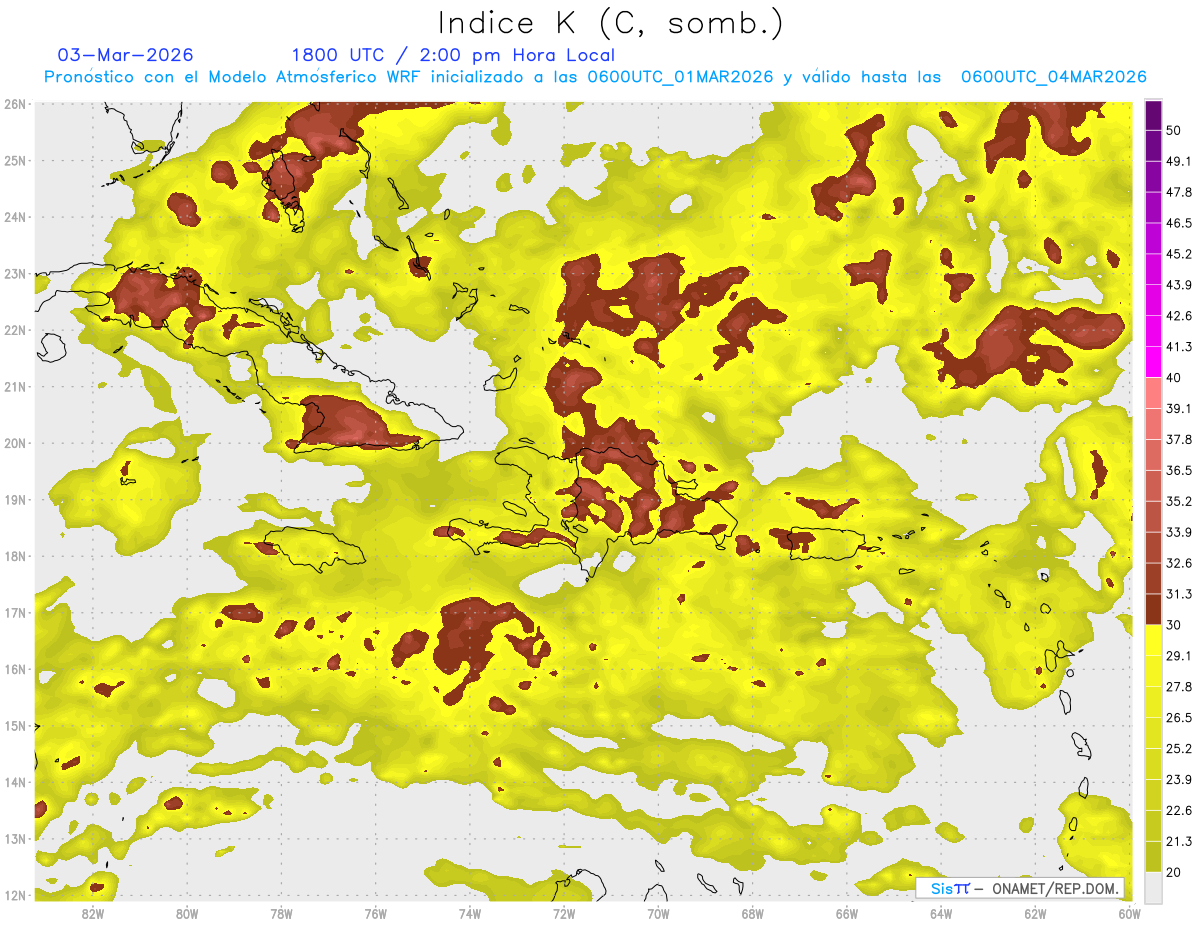
Task: Click the colorbar label "27.8"
Action: (1179, 687)
